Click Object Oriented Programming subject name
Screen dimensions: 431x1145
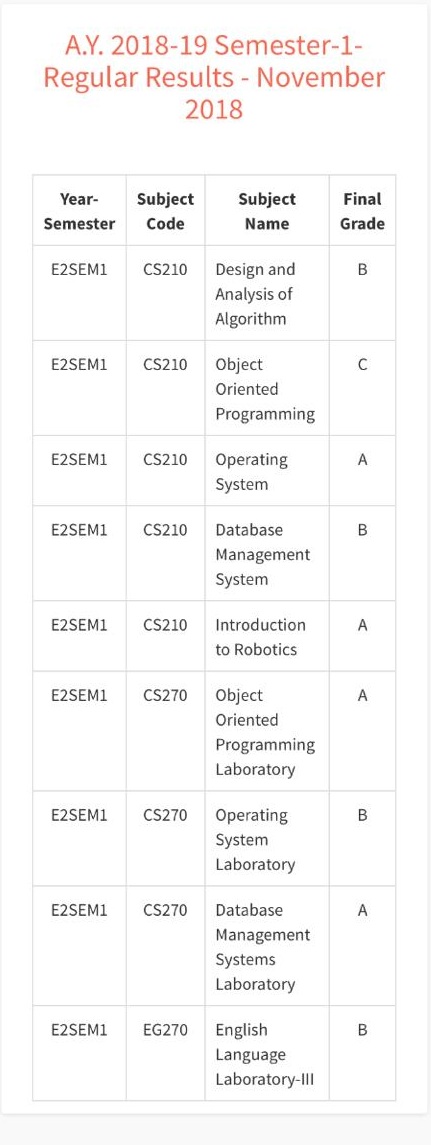pos(264,389)
